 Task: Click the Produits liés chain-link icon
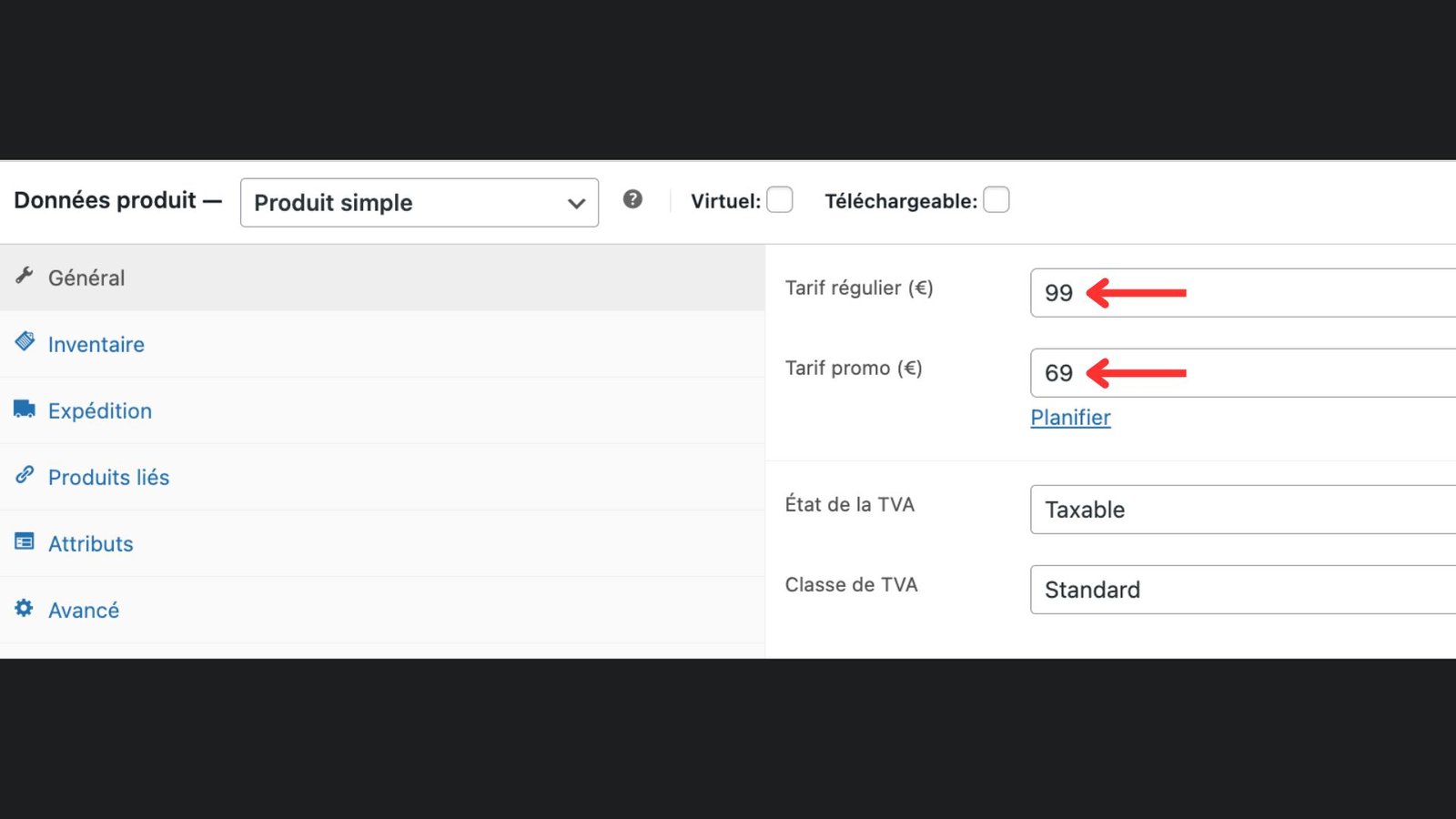(x=25, y=475)
